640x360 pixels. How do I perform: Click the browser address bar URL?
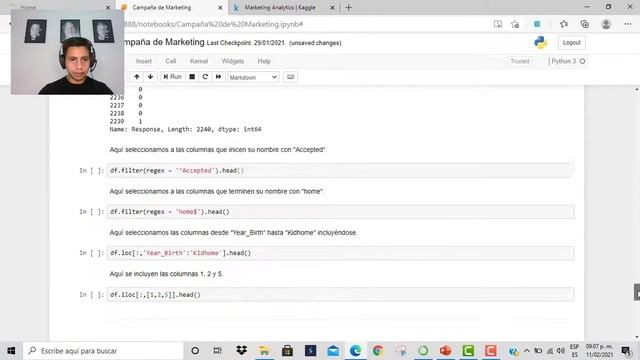coord(213,24)
